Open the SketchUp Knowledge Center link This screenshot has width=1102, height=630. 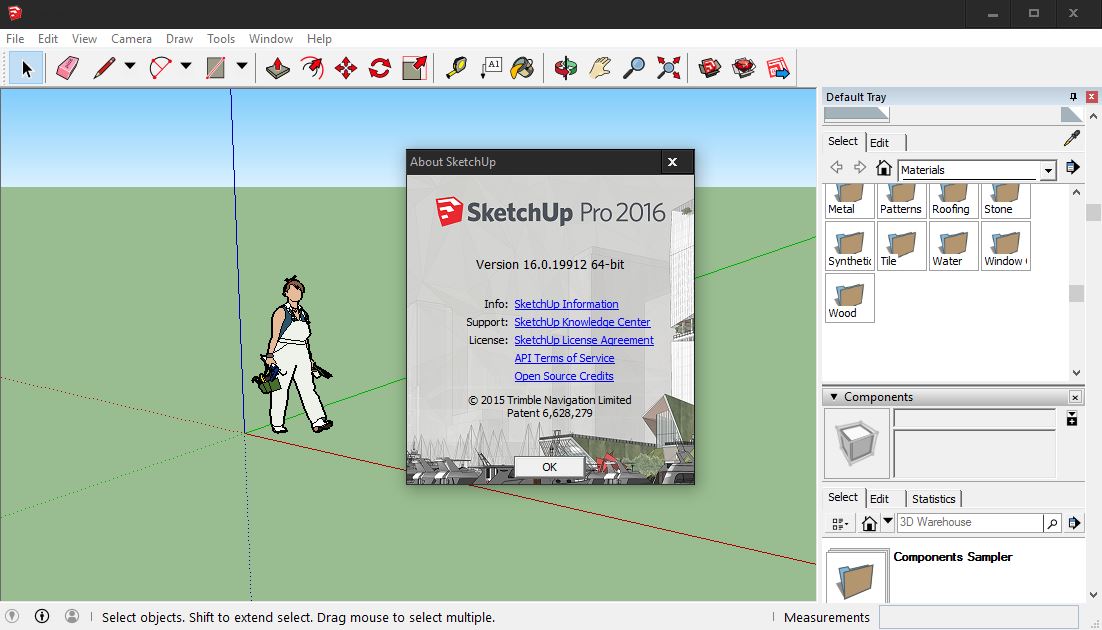pos(582,322)
